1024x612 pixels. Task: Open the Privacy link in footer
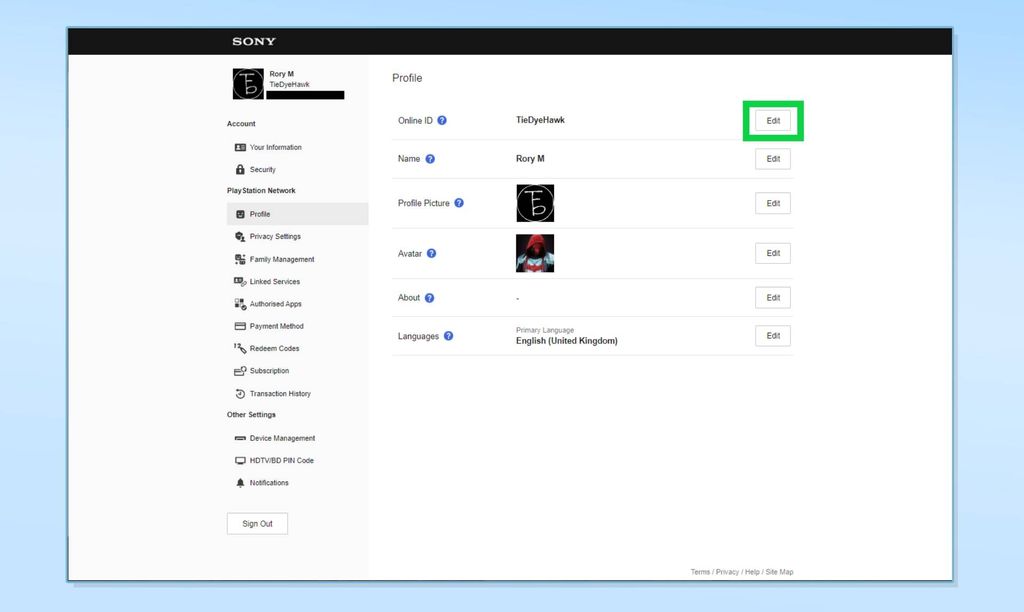[727, 572]
